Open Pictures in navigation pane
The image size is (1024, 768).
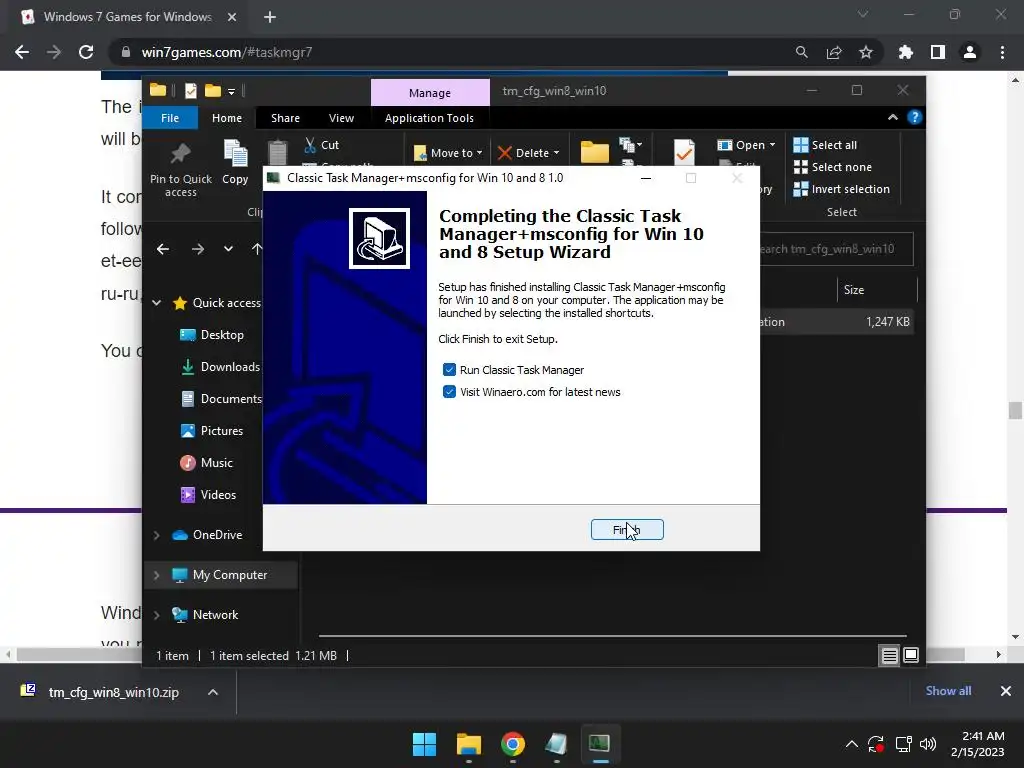click(212, 431)
